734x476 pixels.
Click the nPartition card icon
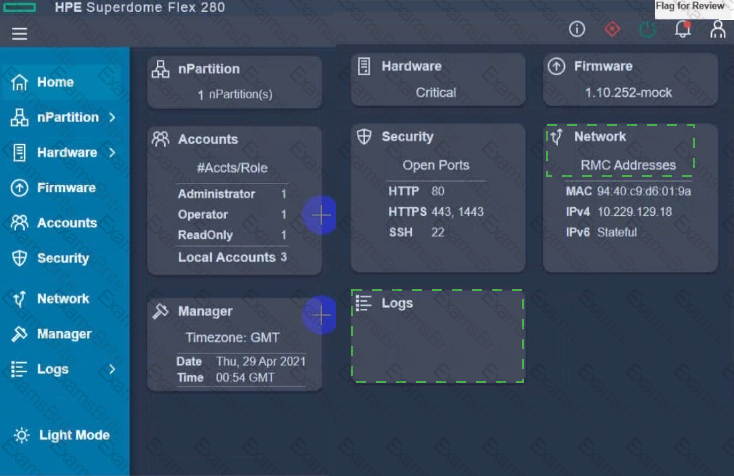[160, 70]
